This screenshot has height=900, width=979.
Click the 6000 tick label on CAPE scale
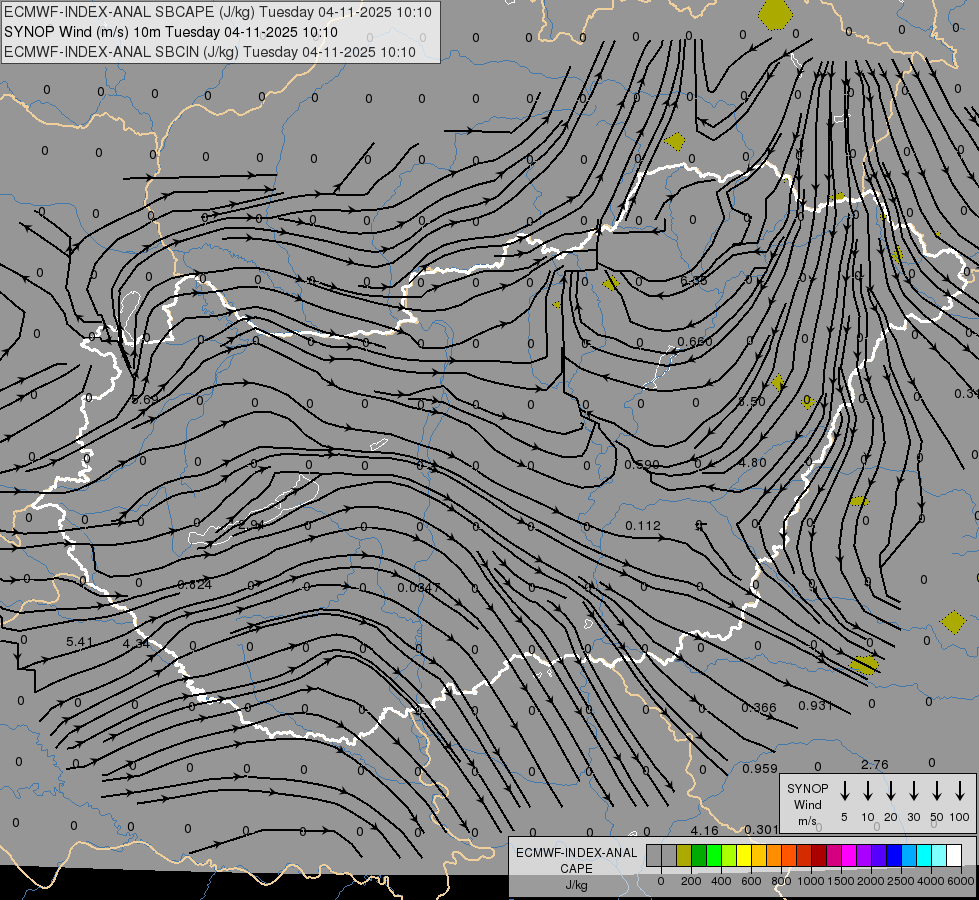click(x=962, y=881)
